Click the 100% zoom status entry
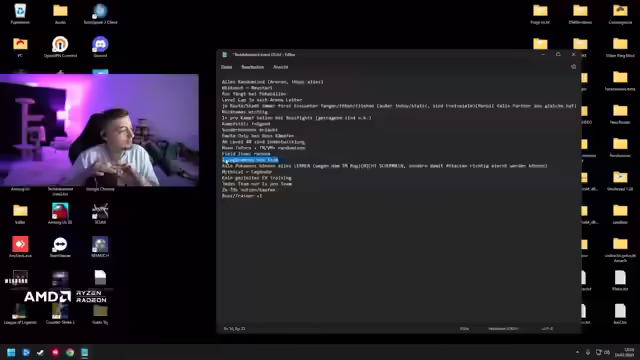Viewport: 640px width, 360px height. click(464, 329)
